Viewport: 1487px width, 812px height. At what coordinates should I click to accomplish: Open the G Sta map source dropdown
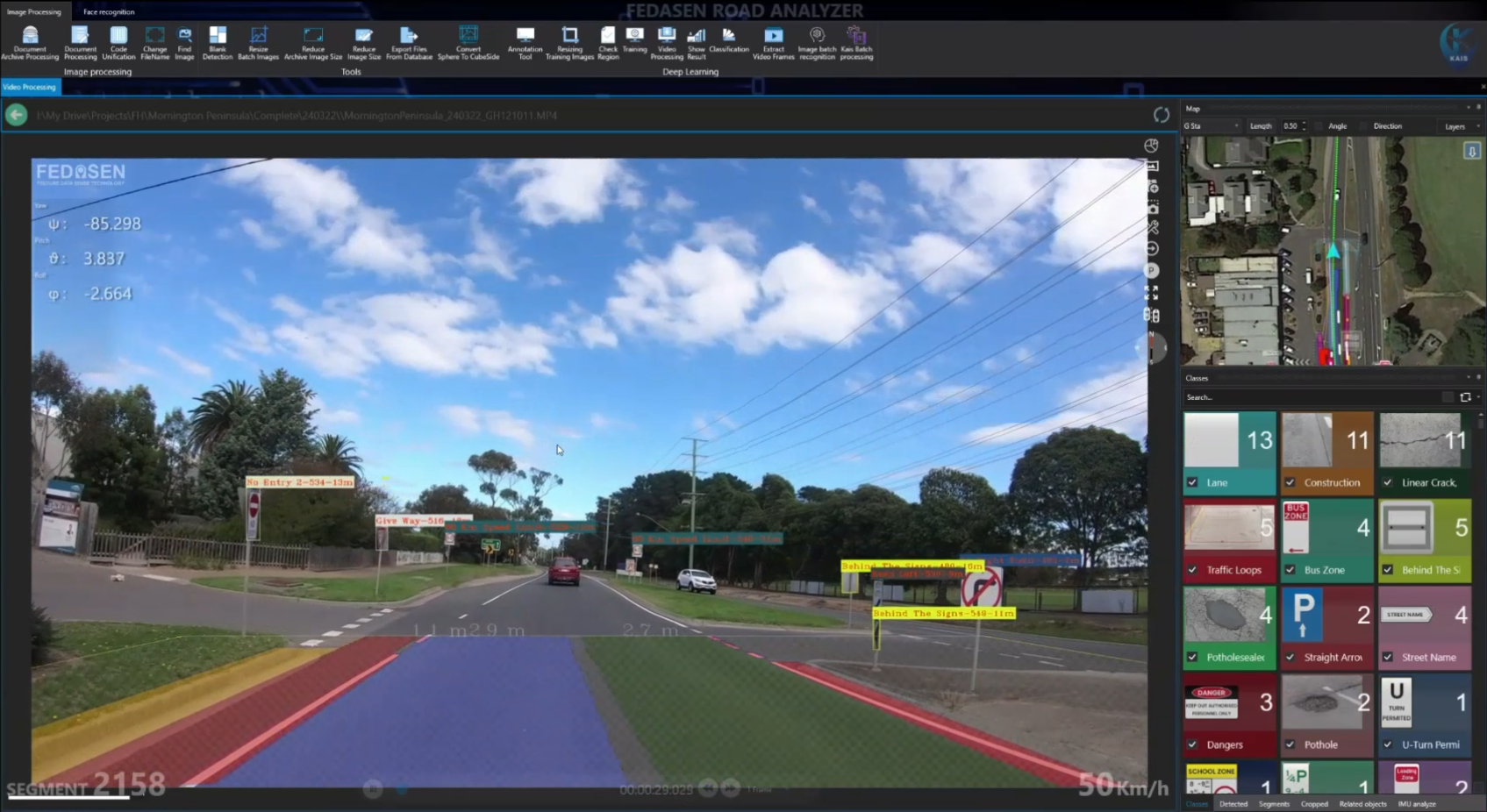(x=1212, y=126)
